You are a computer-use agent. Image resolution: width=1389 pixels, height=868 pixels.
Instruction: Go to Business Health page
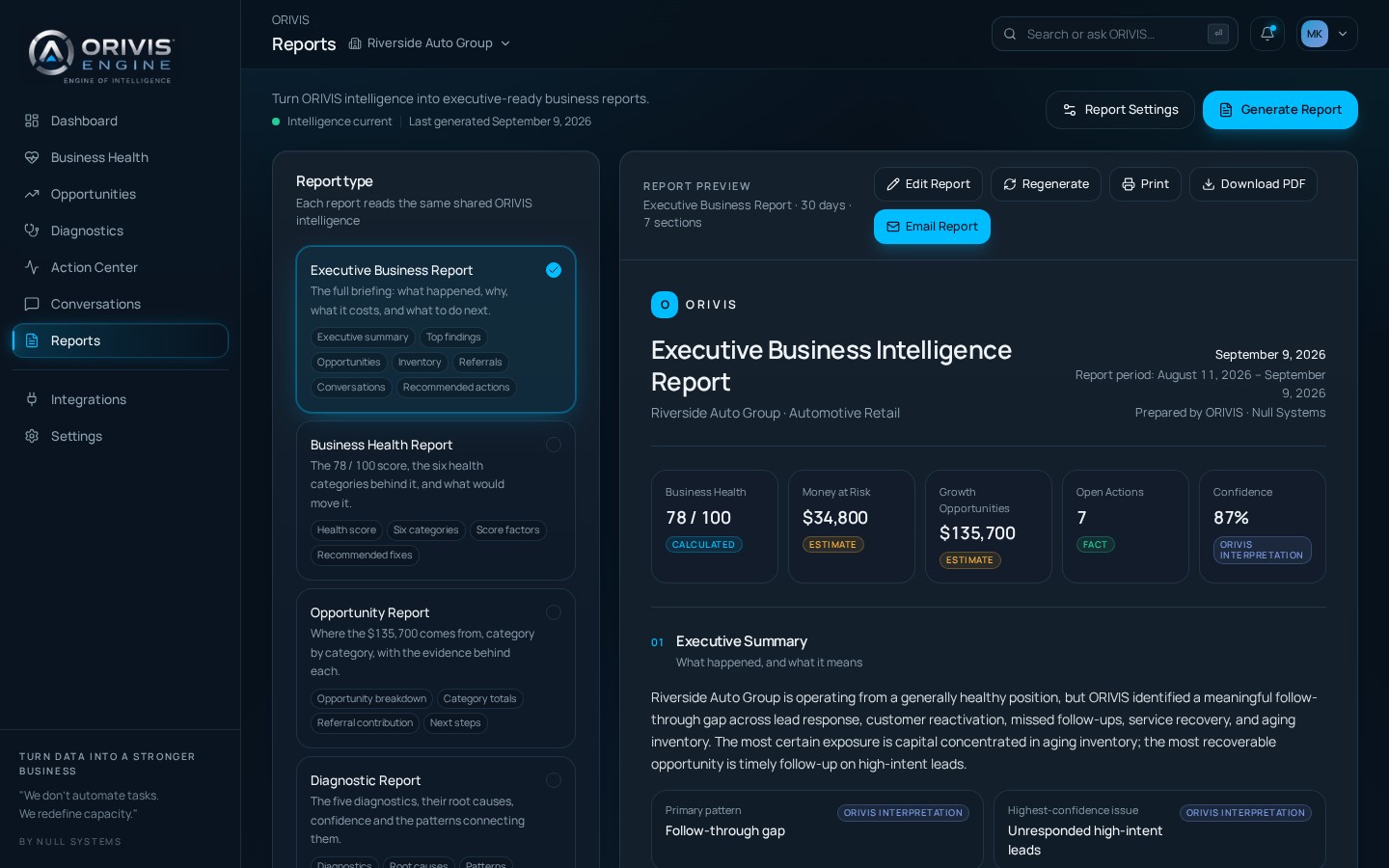120,157
